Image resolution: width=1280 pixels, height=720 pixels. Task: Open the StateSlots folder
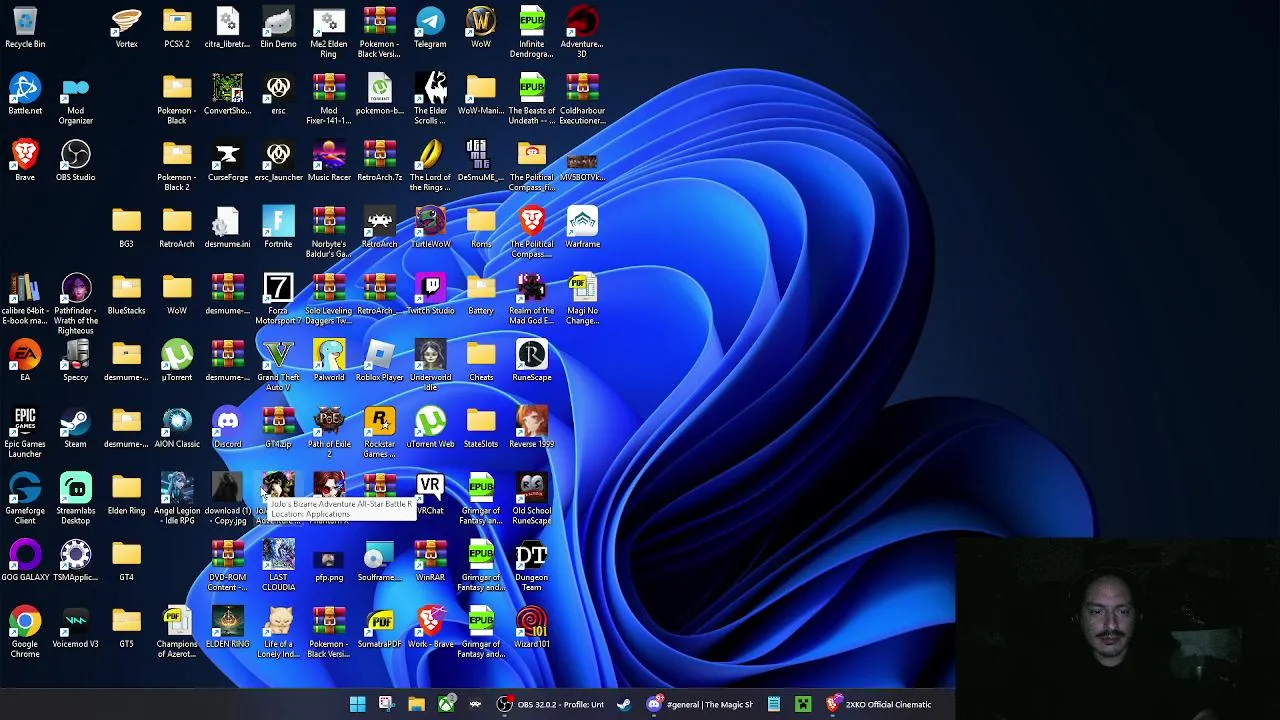pos(481,428)
